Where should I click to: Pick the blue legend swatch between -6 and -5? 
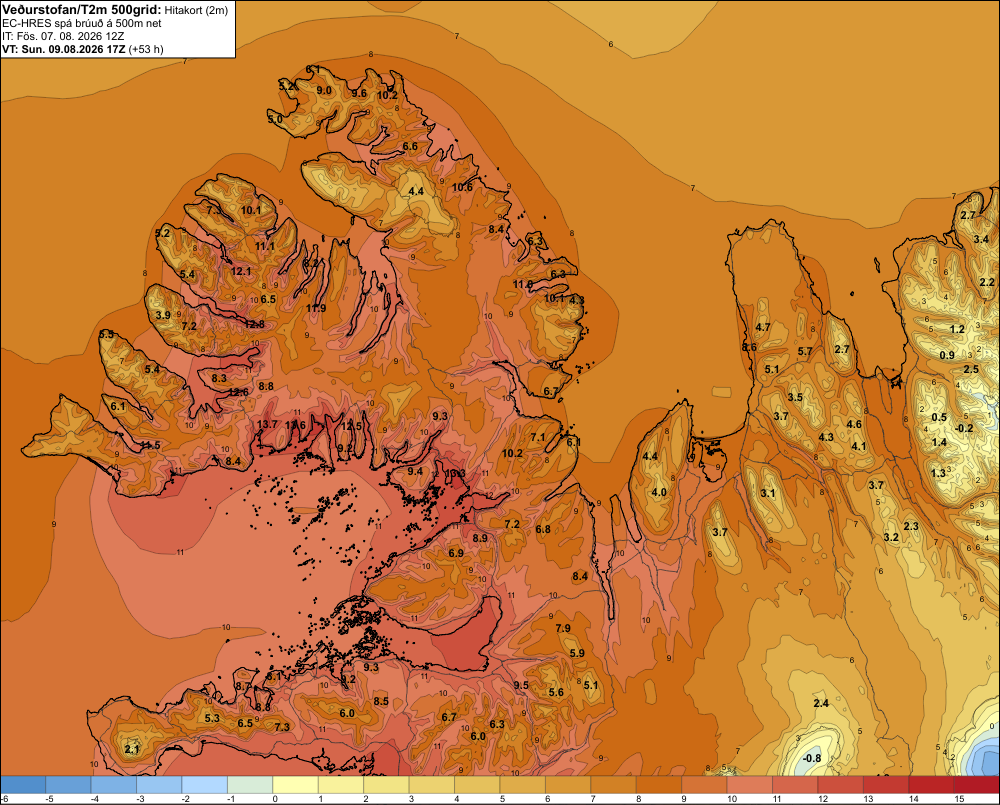23,785
